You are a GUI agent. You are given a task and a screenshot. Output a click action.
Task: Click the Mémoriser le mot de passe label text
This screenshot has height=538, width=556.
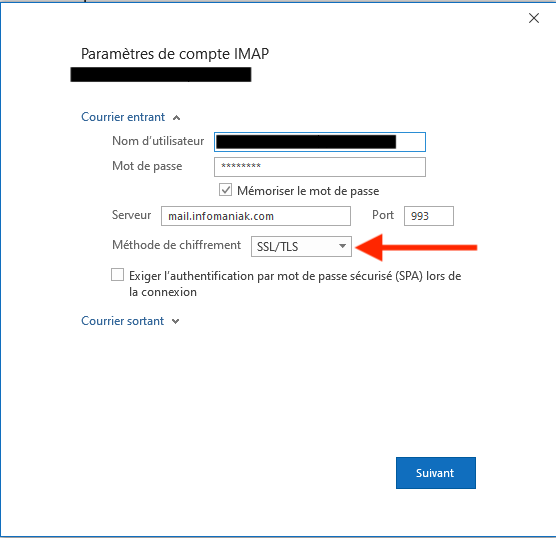click(308, 191)
